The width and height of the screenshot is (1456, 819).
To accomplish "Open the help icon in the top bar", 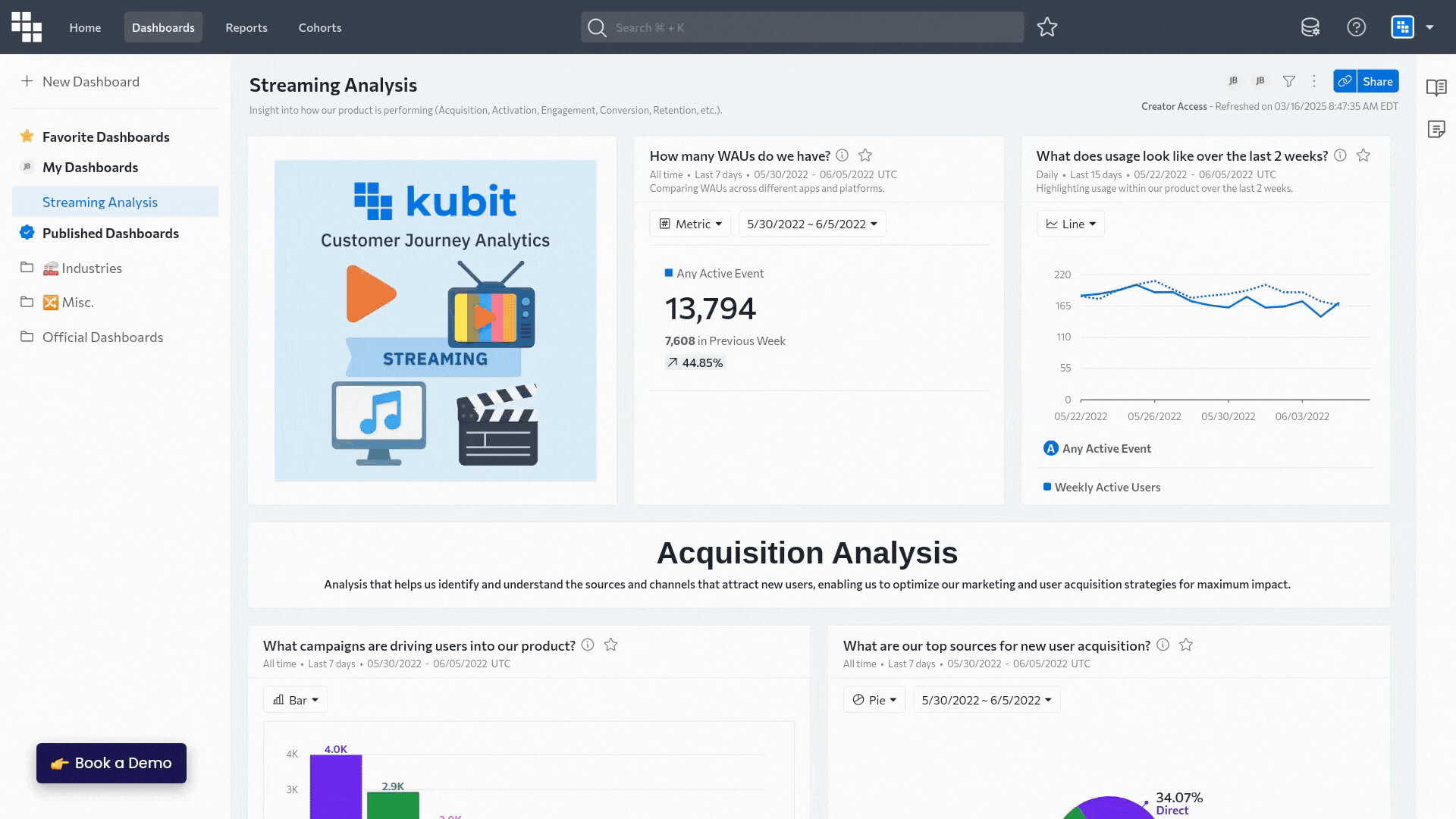I will pos(1357,27).
